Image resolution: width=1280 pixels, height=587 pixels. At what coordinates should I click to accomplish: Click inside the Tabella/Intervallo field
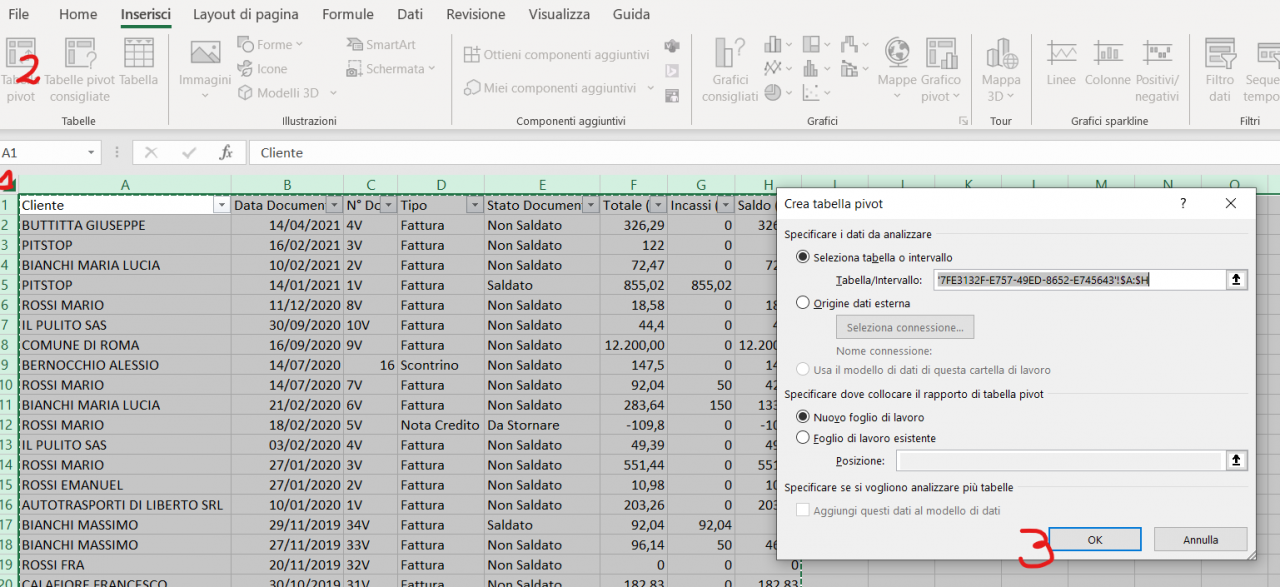tap(1079, 280)
